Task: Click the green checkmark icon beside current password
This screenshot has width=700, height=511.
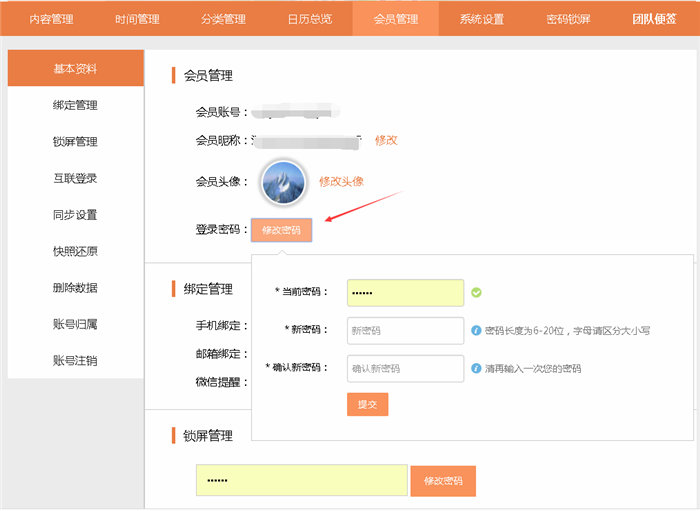Action: 477,292
